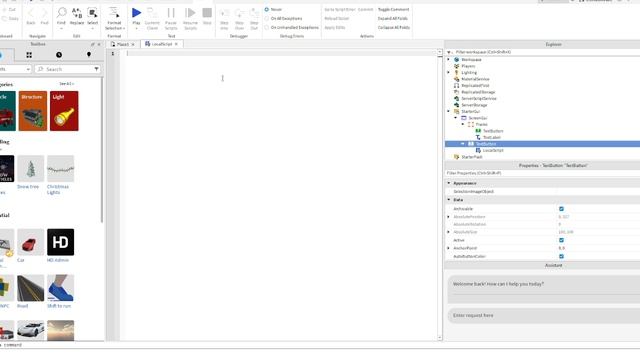Select the Snow tree toolbox item
The width and height of the screenshot is (640, 360).
coord(31,172)
